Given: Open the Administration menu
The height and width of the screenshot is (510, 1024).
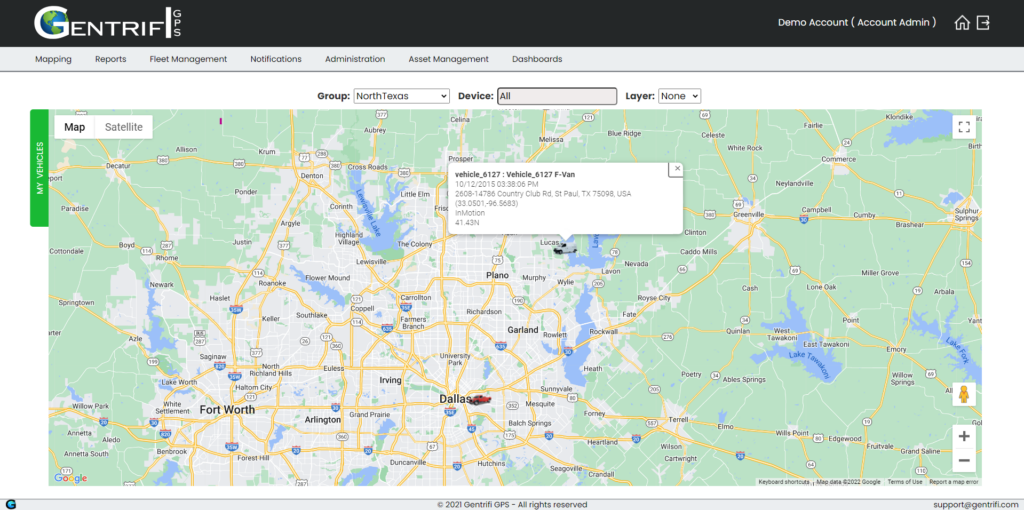Looking at the screenshot, I should (x=355, y=59).
